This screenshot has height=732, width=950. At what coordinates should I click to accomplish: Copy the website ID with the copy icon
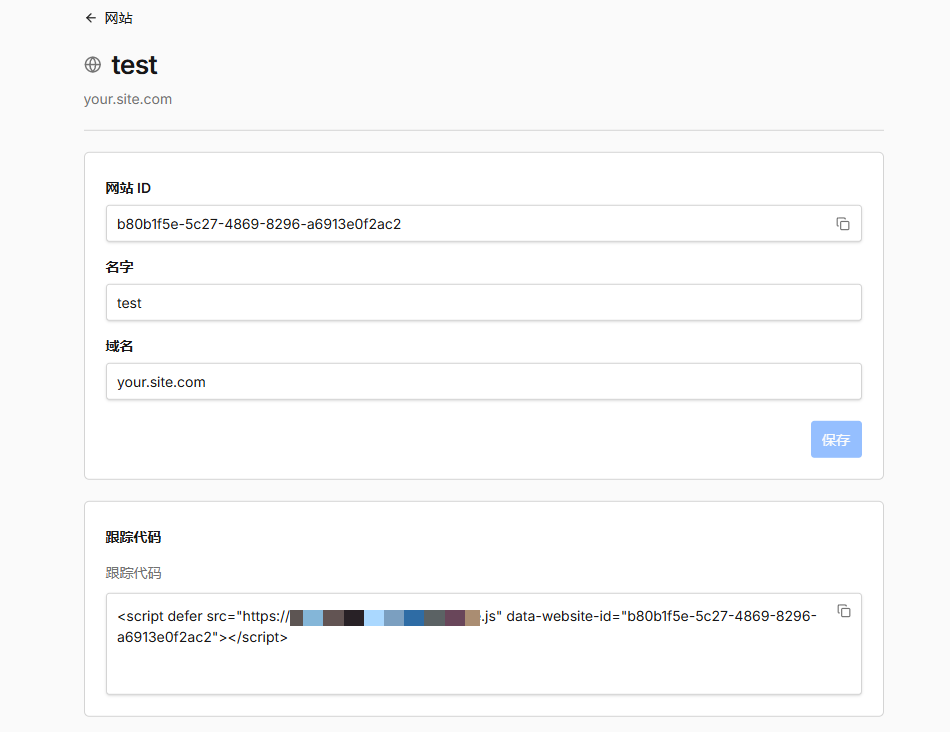coord(843,224)
